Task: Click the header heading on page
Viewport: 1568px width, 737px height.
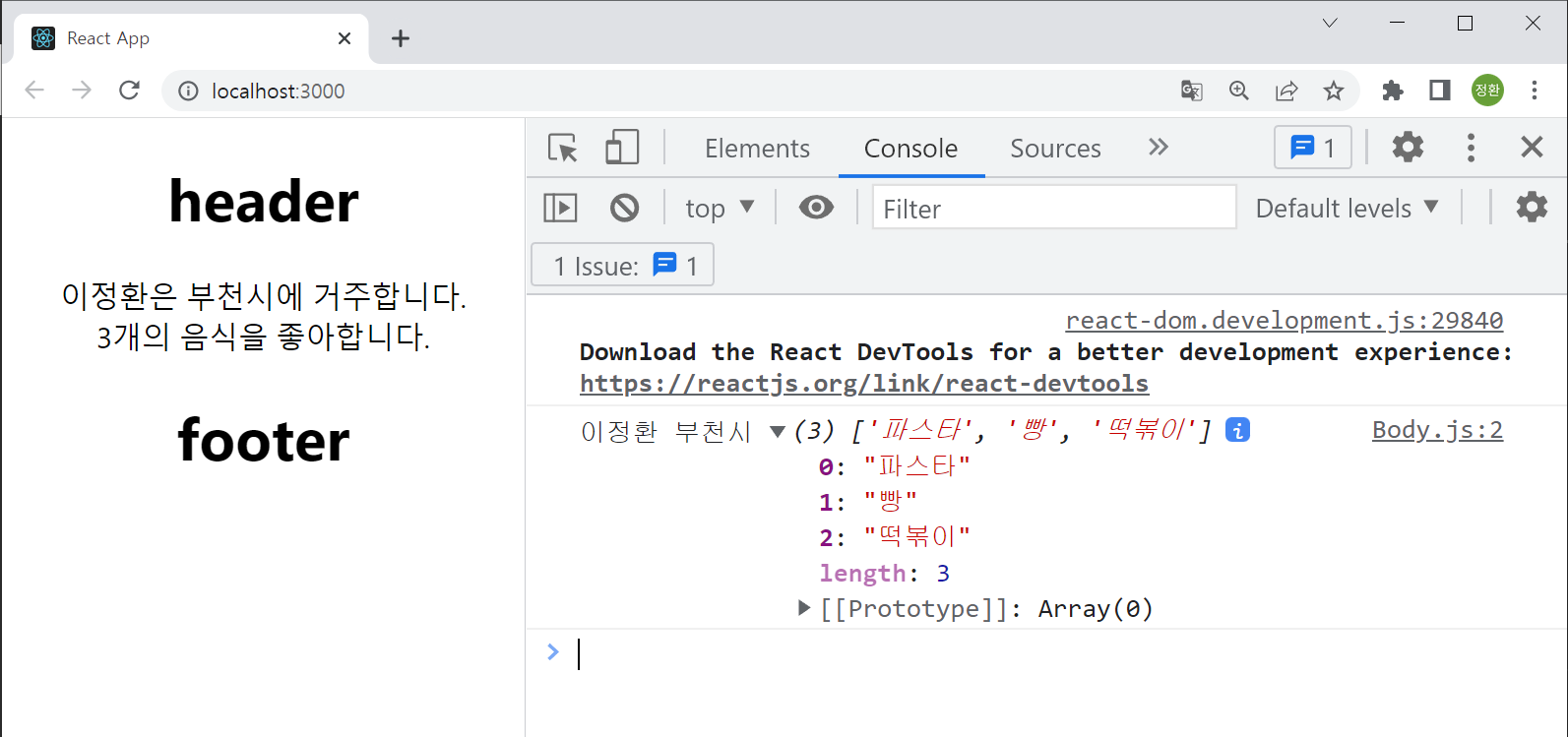Action: point(264,202)
